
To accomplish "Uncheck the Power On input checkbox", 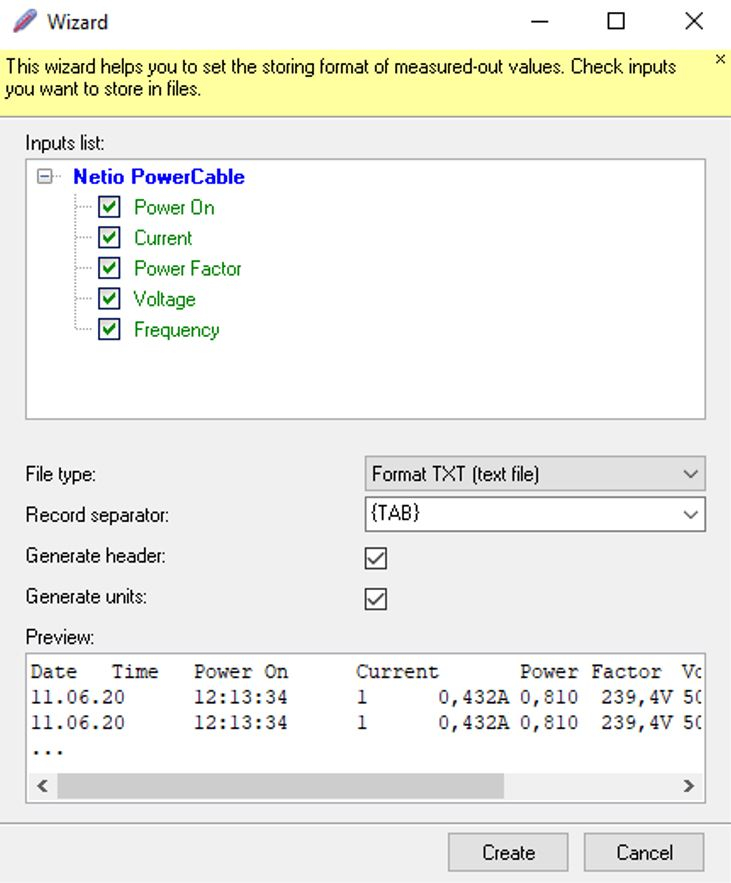I will click(x=109, y=208).
